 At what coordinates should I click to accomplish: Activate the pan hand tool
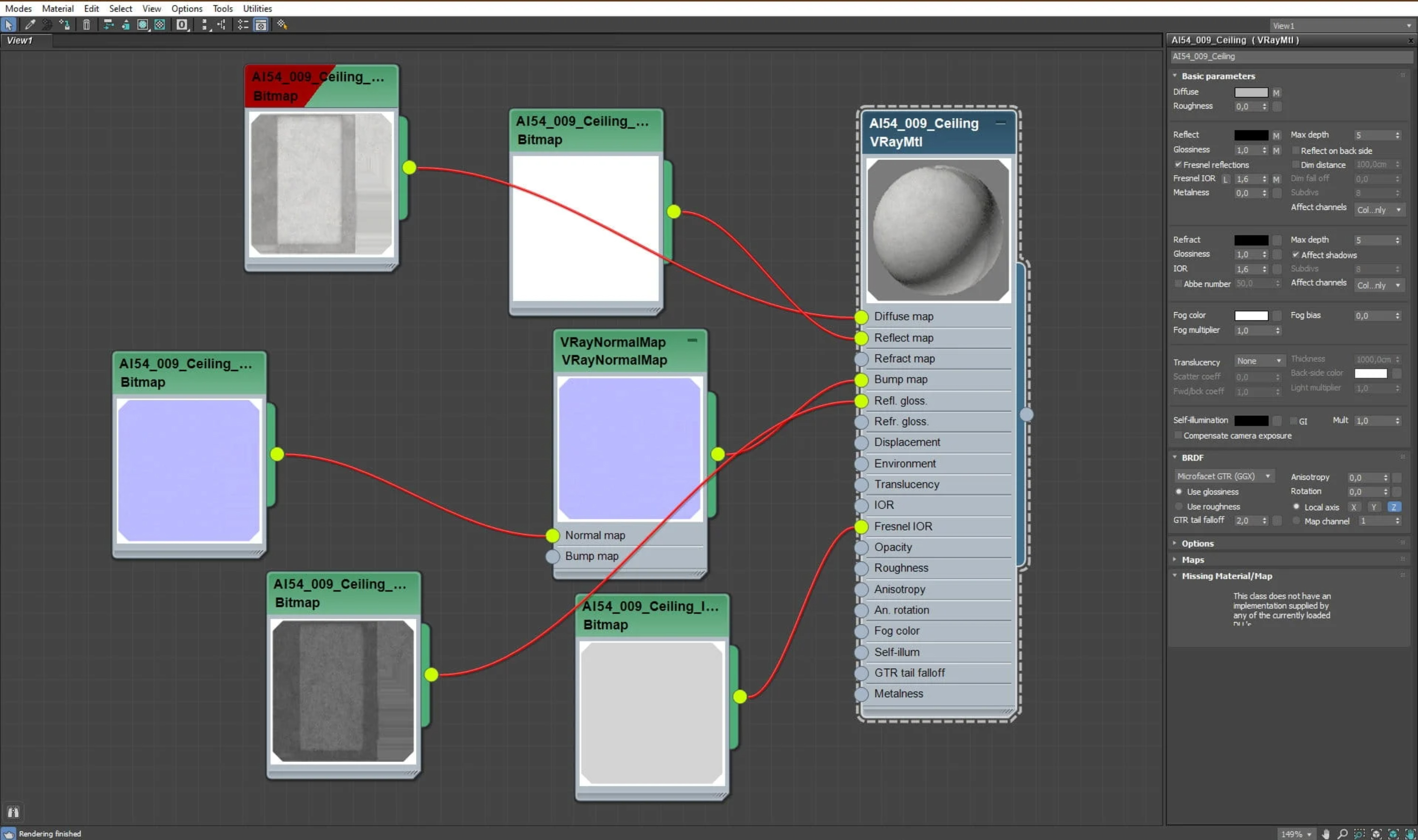(x=1326, y=834)
